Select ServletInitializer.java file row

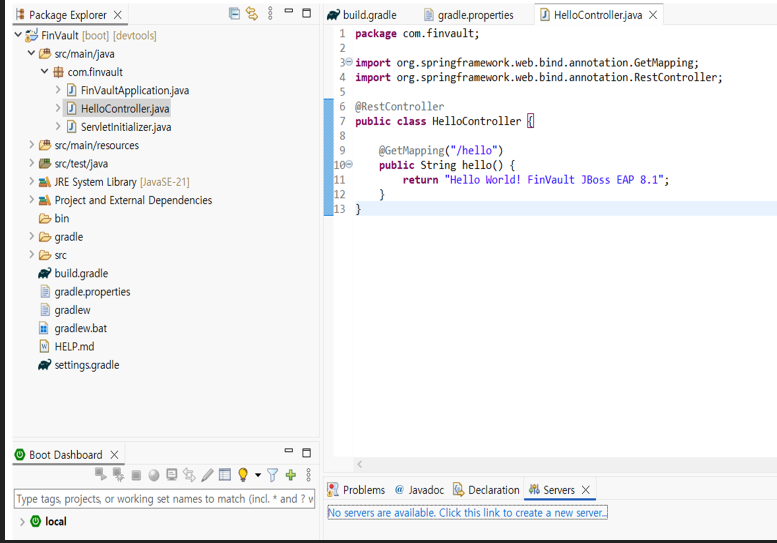tap(119, 127)
